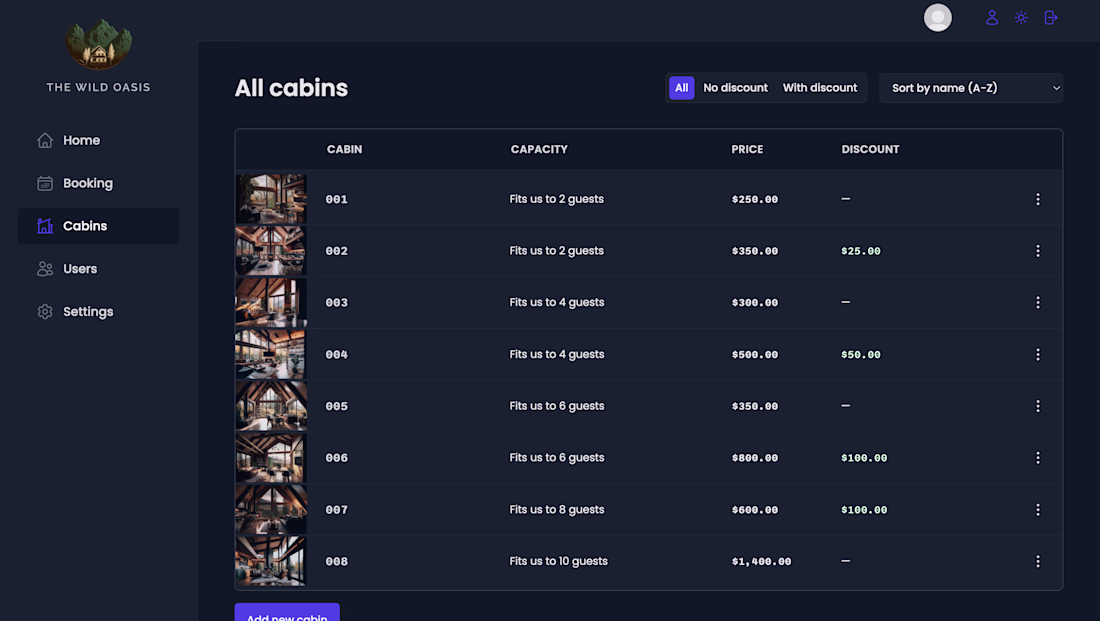Click the Users people icon

click(45, 269)
